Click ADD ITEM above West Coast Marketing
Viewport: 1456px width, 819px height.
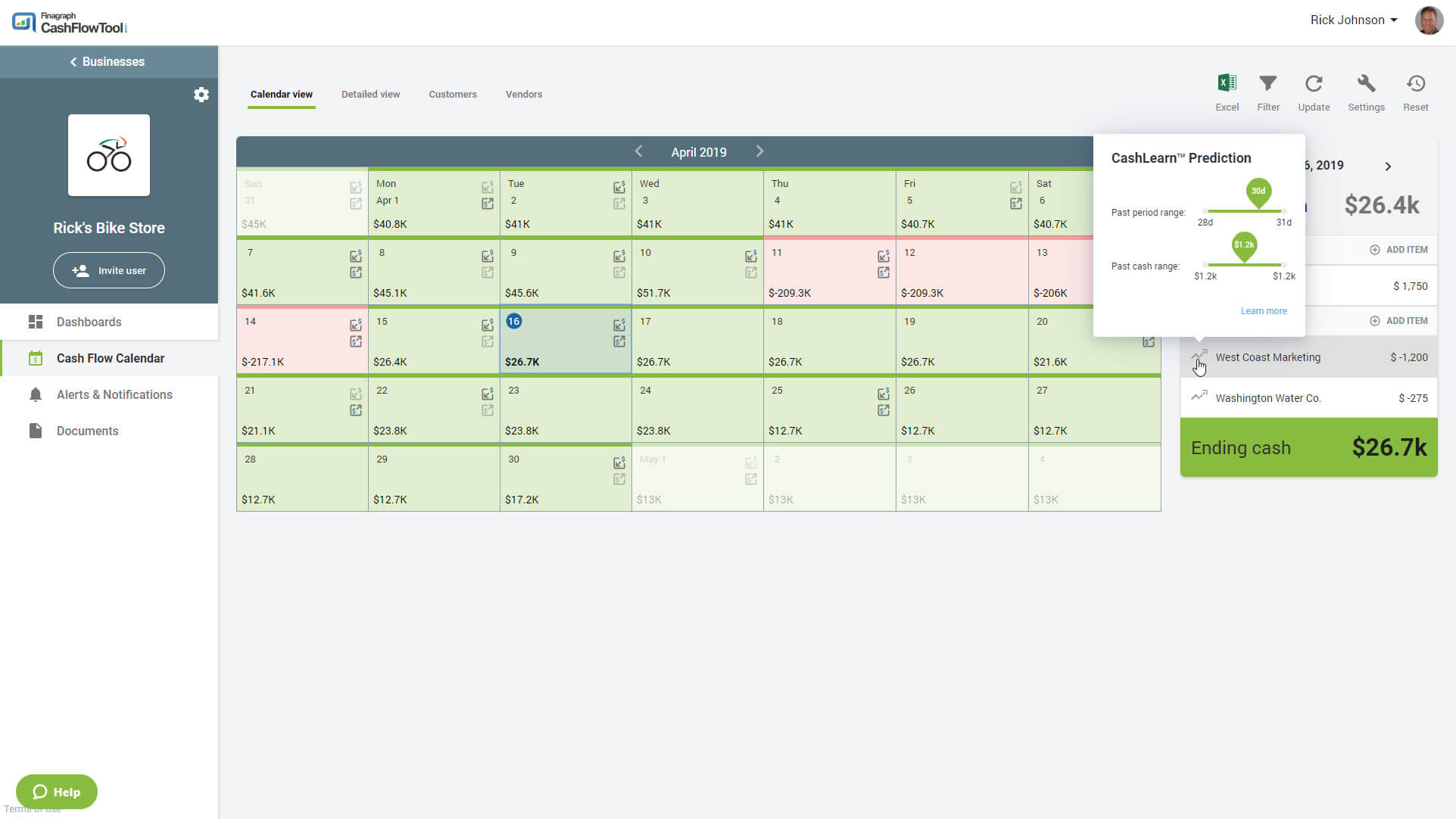[1398, 321]
